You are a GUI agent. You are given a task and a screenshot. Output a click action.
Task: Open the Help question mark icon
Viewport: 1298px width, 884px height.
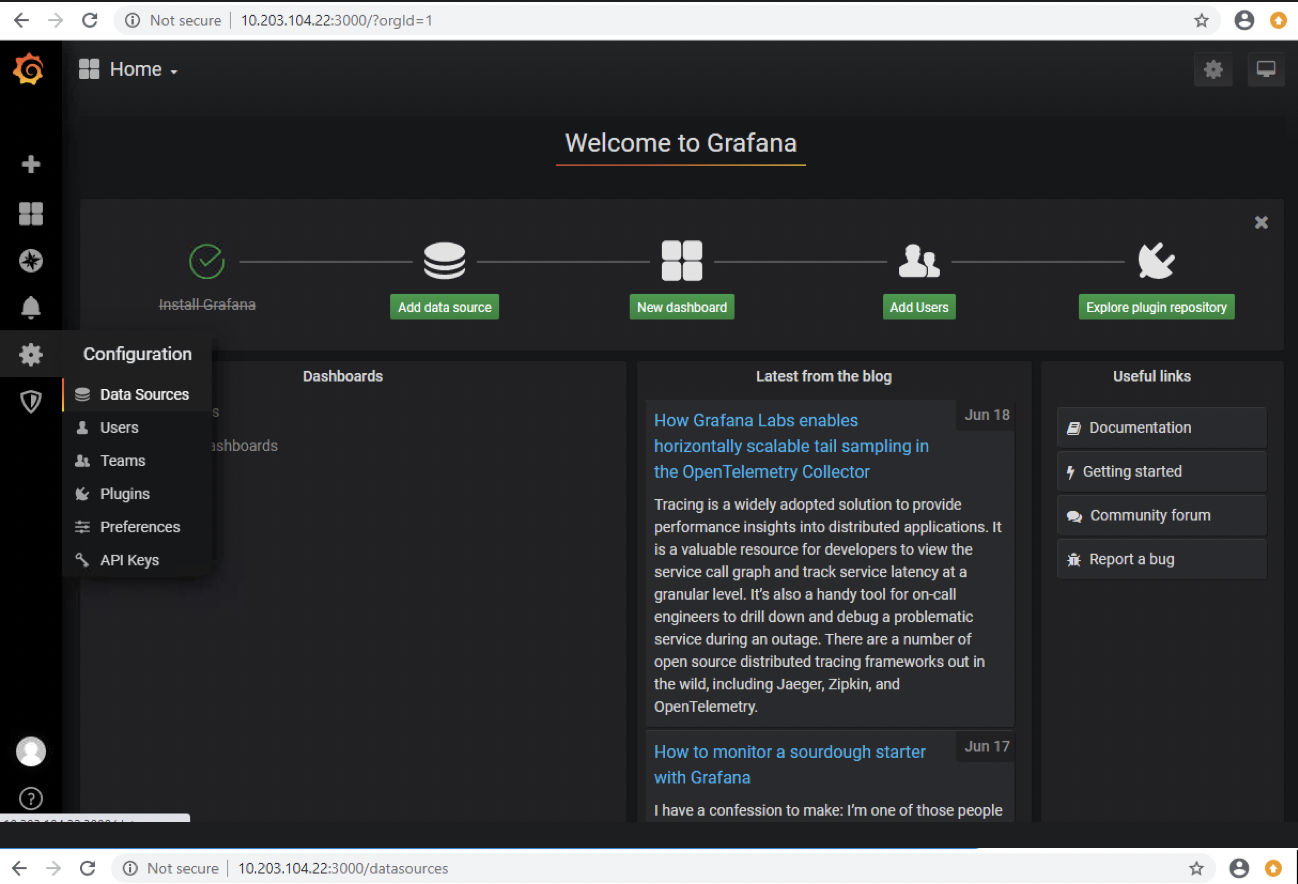(x=31, y=799)
